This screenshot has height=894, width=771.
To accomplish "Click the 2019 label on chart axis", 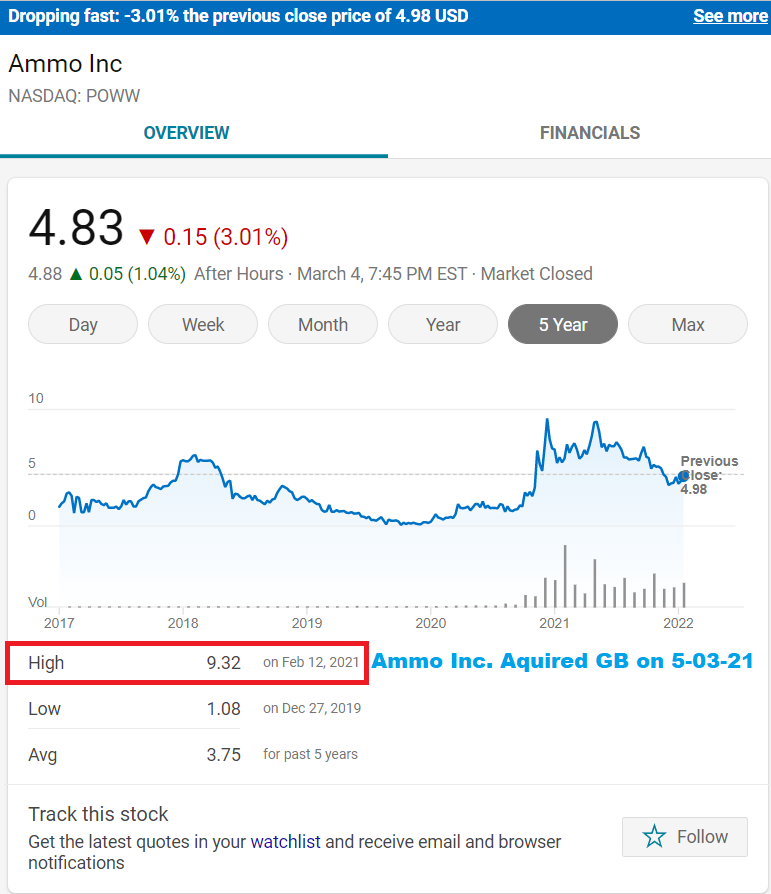I will (x=307, y=623).
